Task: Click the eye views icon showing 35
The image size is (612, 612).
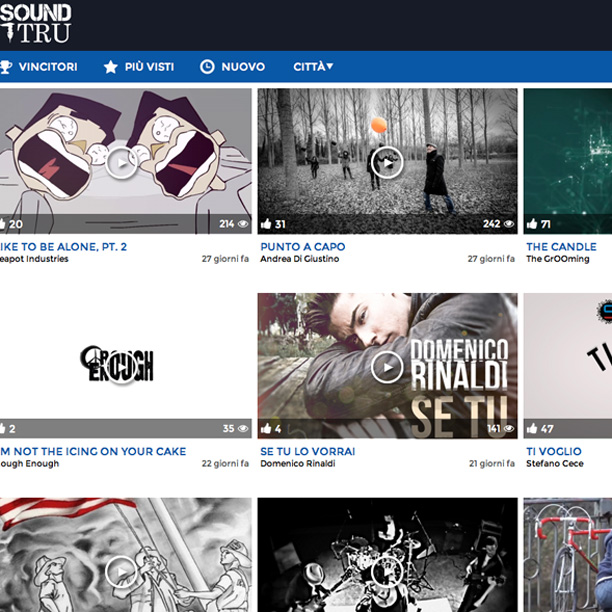Action: pyautogui.click(x=243, y=429)
